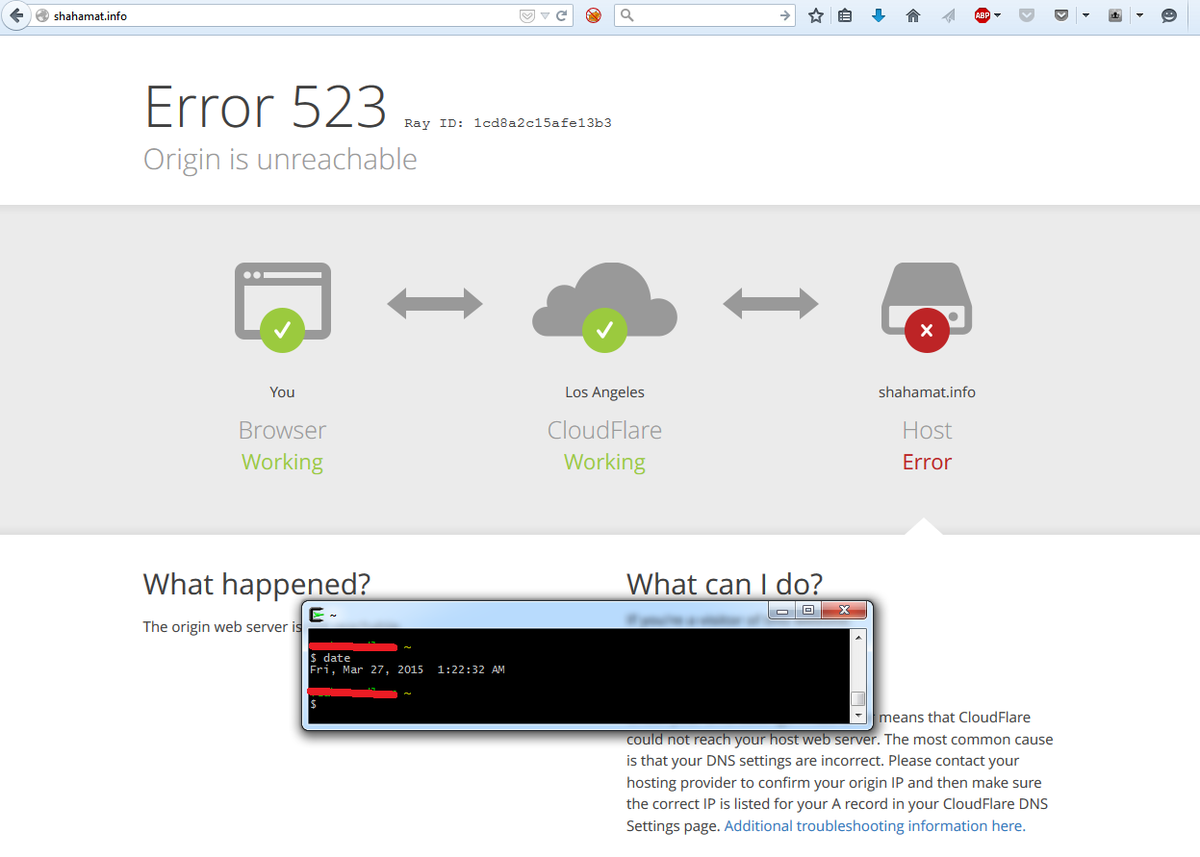Go to the home page icon
This screenshot has width=1200, height=857.
click(913, 16)
